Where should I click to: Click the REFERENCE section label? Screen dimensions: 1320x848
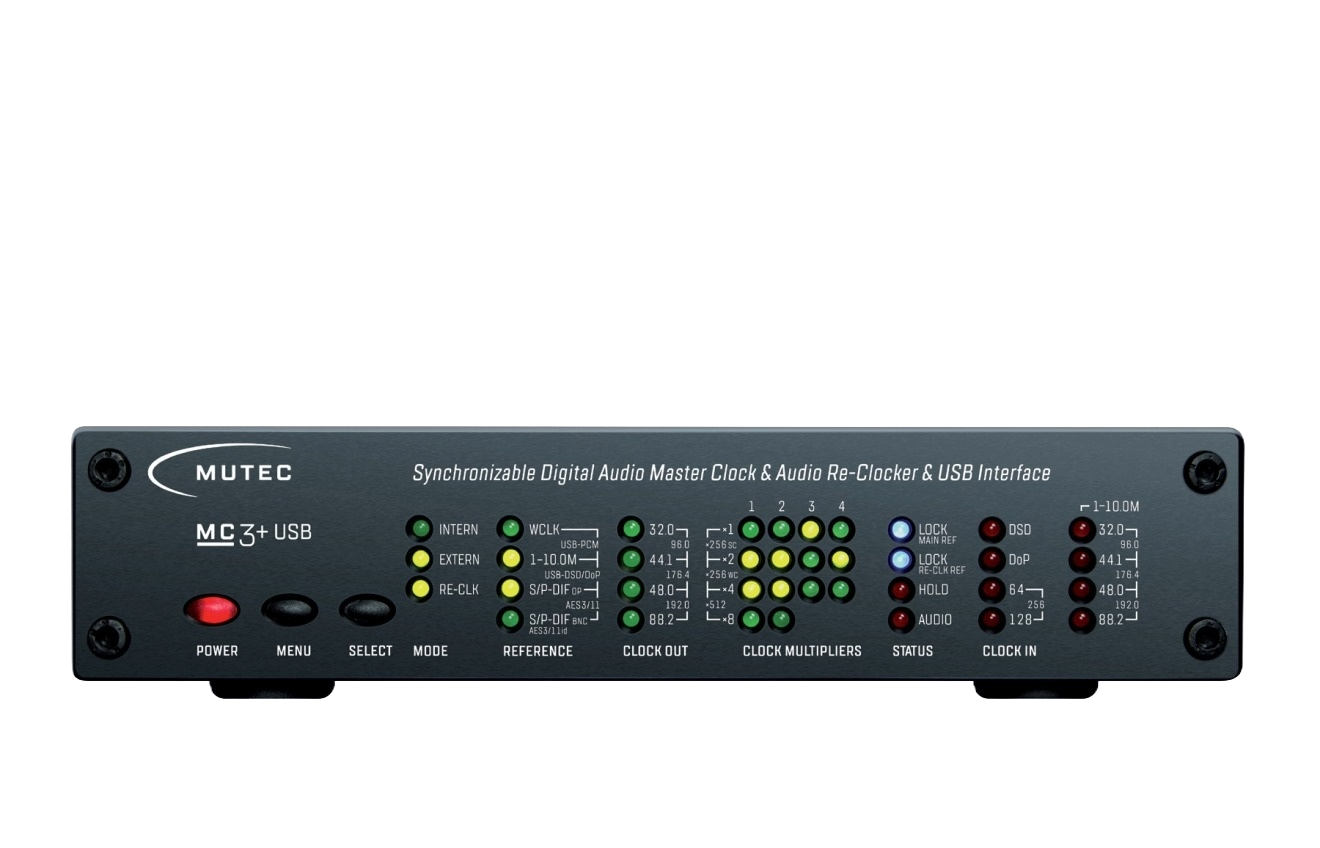coord(538,651)
